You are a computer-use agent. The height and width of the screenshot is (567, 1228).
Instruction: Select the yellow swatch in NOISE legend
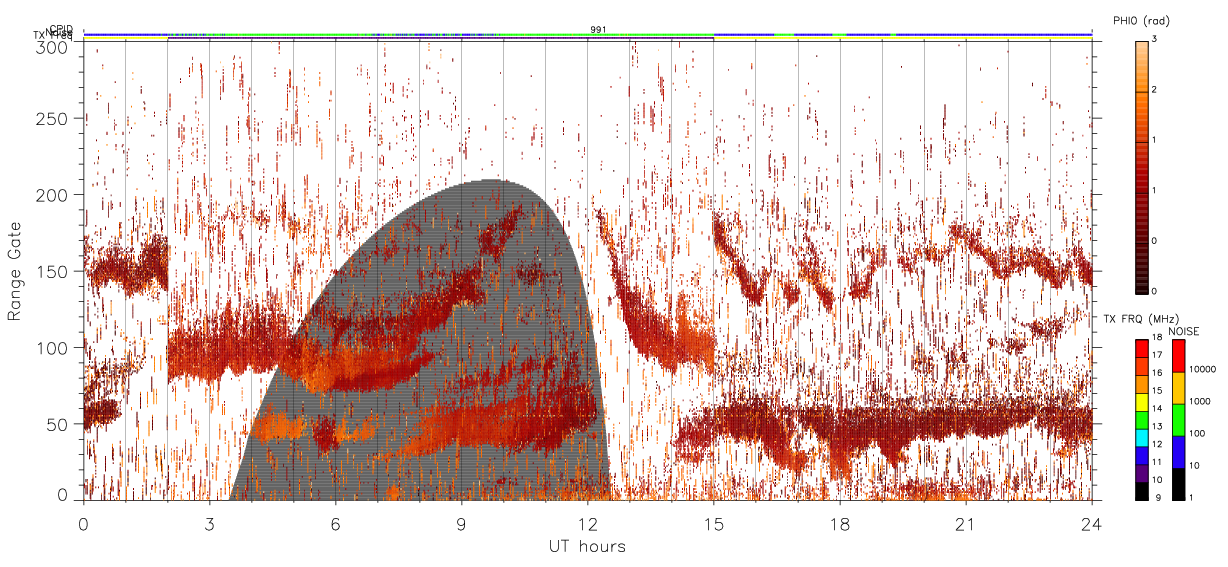click(x=1178, y=388)
